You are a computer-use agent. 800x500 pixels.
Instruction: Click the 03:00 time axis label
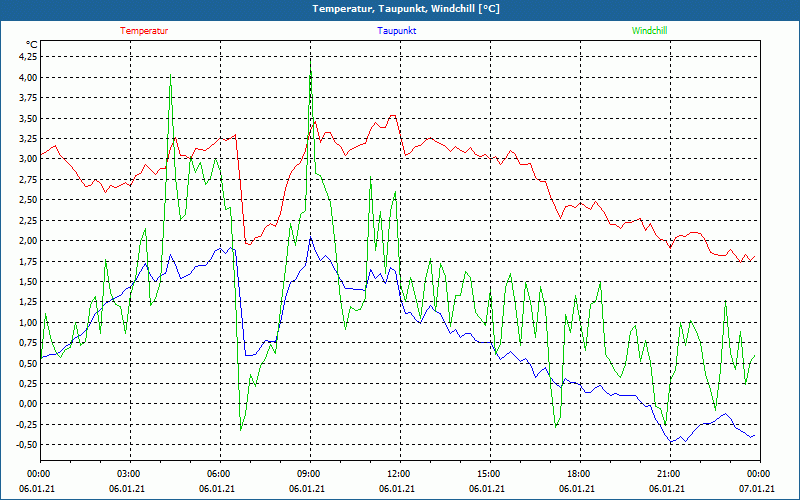tap(129, 473)
